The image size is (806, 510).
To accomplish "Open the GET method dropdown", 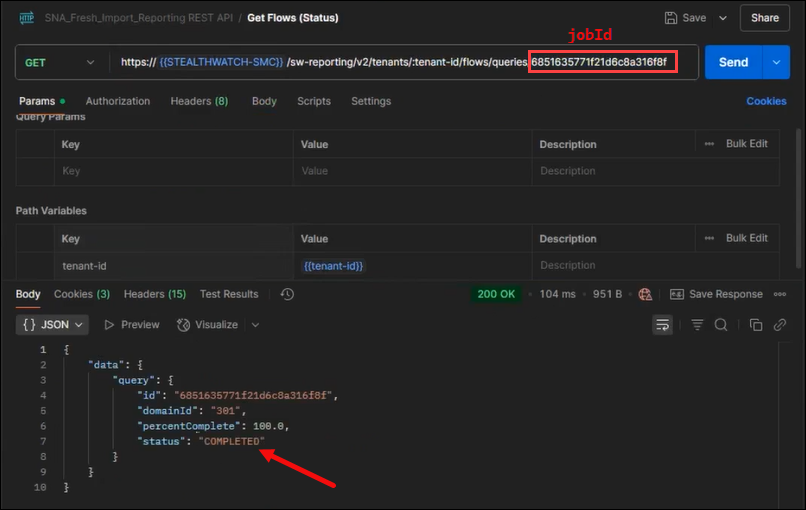I will 61,62.
